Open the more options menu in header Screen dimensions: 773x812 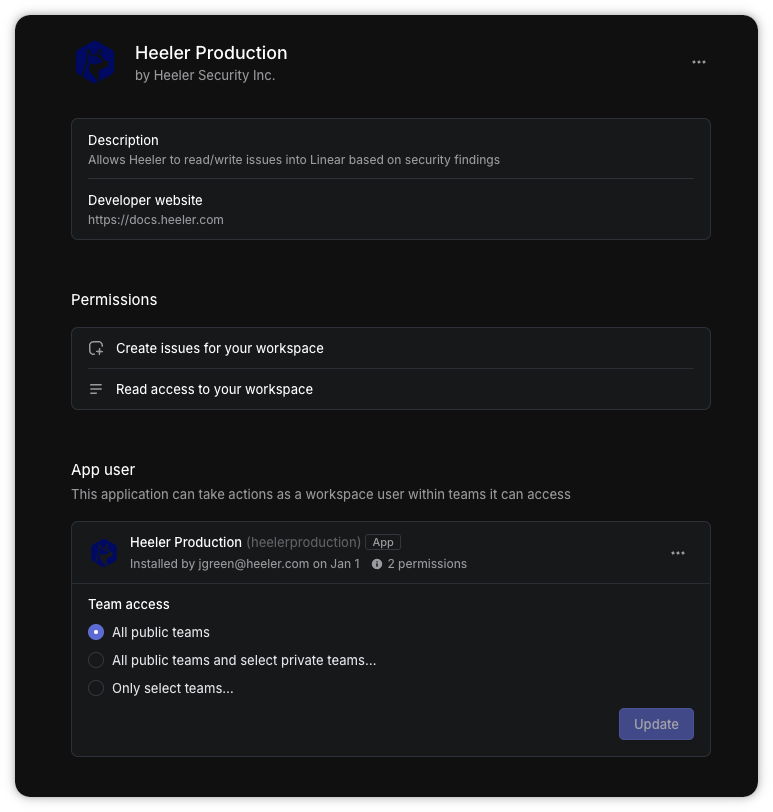pyautogui.click(x=699, y=62)
